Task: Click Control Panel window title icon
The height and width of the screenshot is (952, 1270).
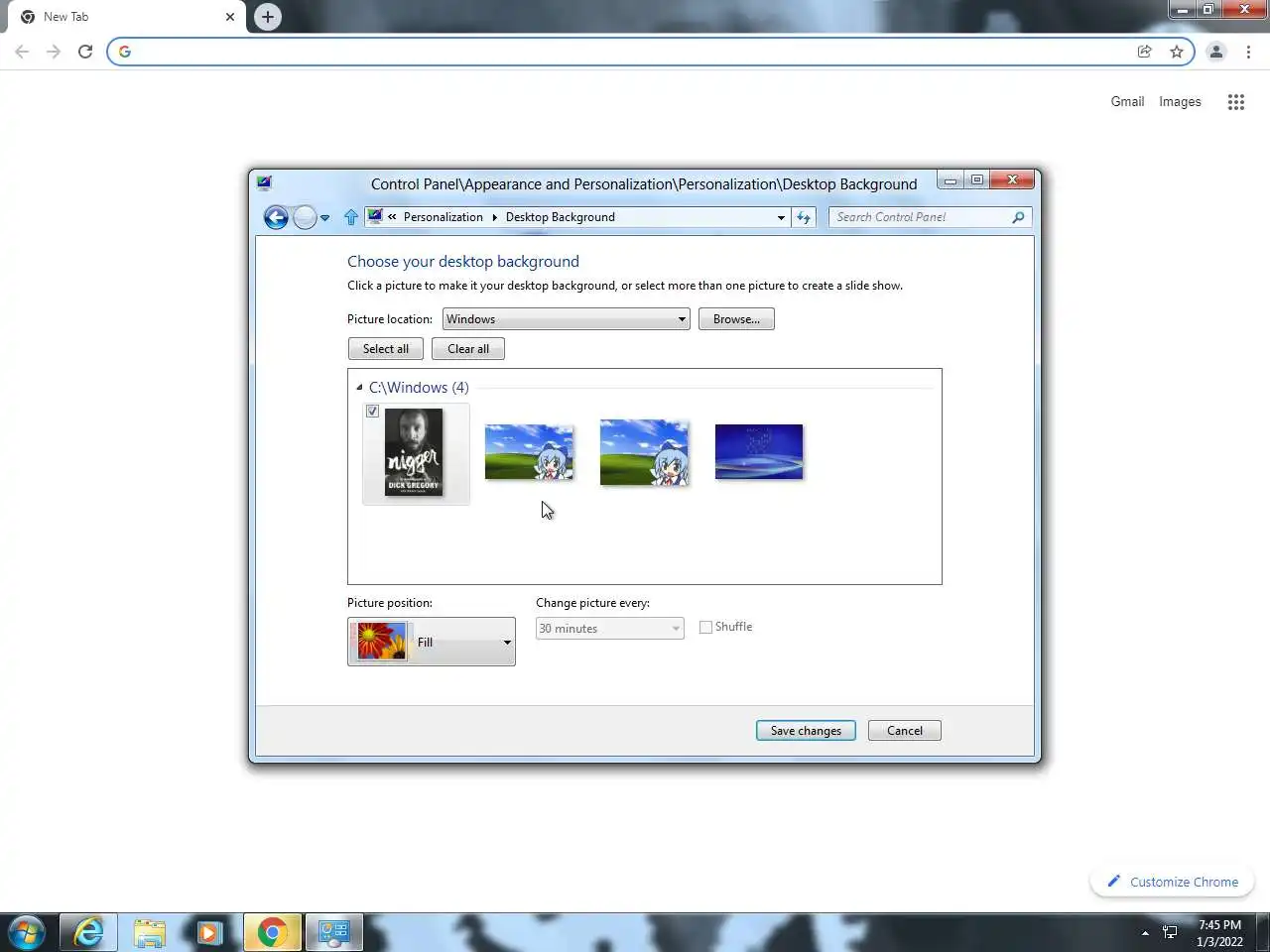Action: [264, 182]
